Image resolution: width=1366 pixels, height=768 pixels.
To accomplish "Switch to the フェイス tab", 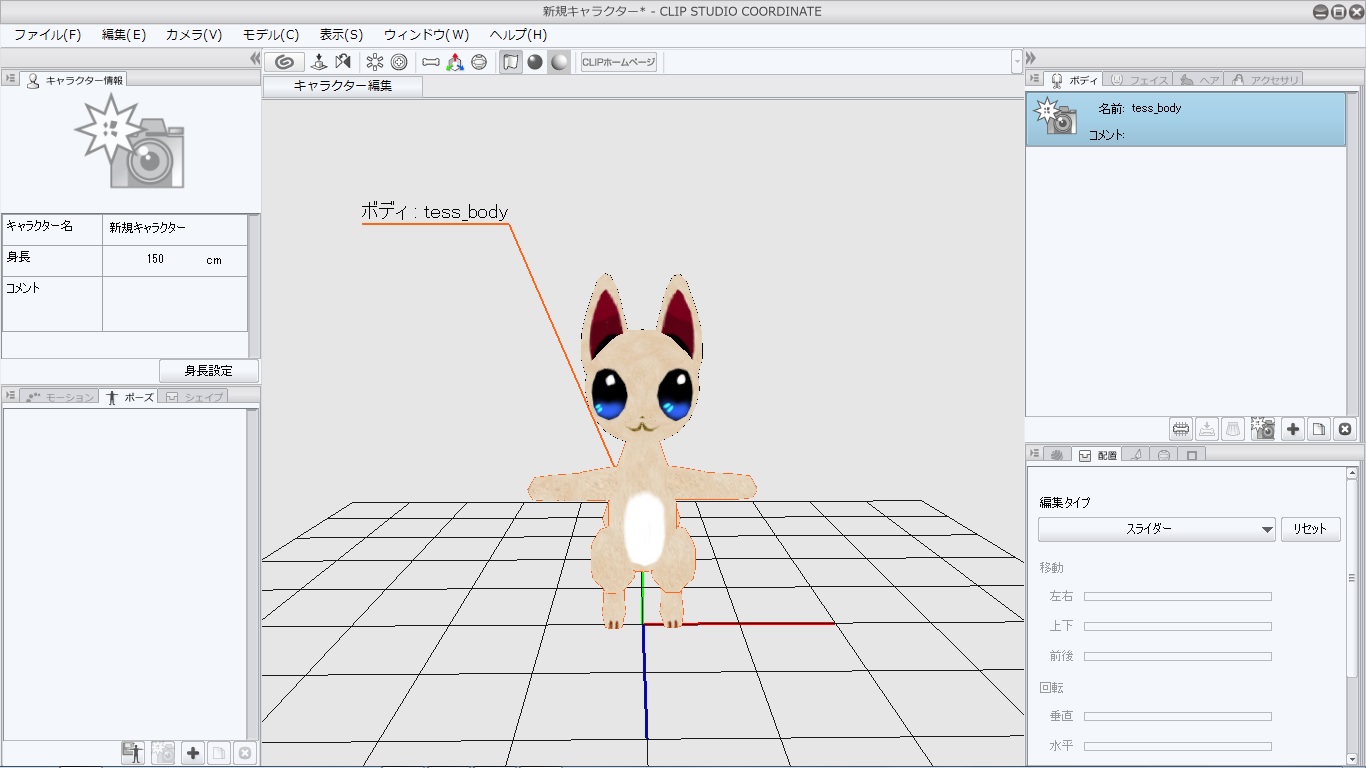I will (1139, 80).
